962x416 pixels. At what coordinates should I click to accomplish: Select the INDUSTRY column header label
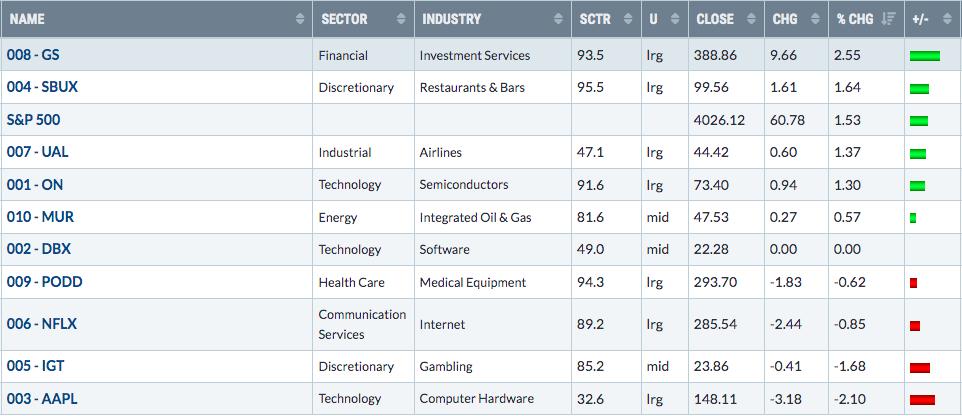pos(451,19)
